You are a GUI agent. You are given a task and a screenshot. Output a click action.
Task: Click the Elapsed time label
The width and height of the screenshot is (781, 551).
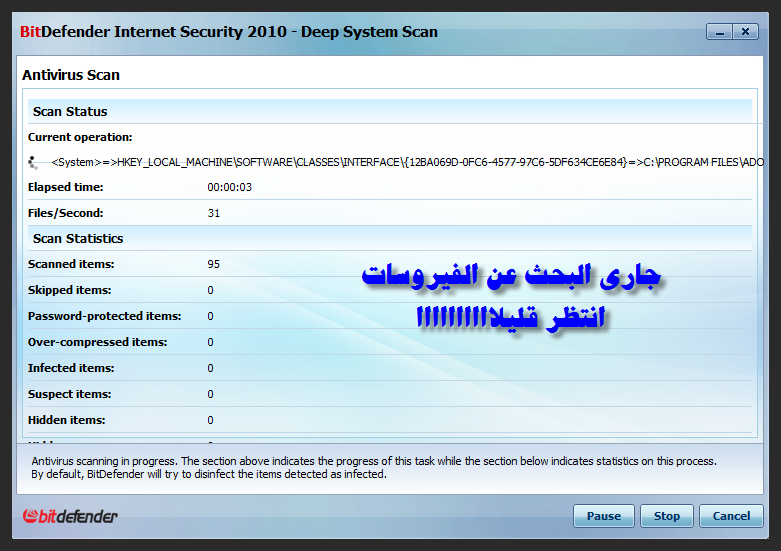click(x=65, y=187)
